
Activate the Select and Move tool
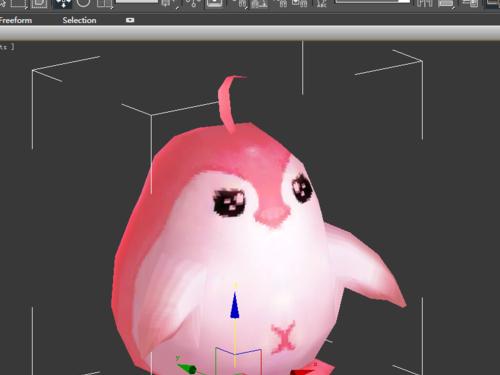tap(63, 3)
